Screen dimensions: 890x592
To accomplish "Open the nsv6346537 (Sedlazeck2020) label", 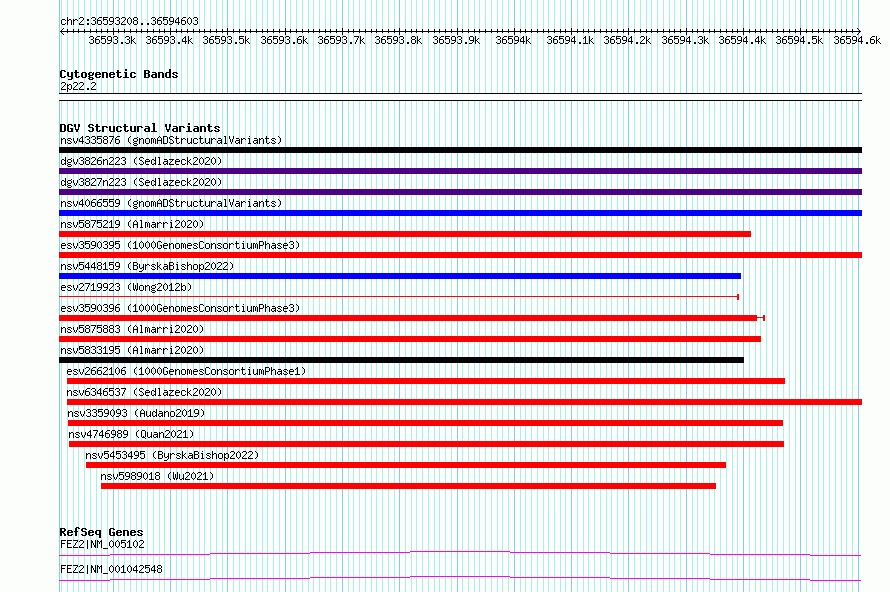I will click(x=144, y=392).
